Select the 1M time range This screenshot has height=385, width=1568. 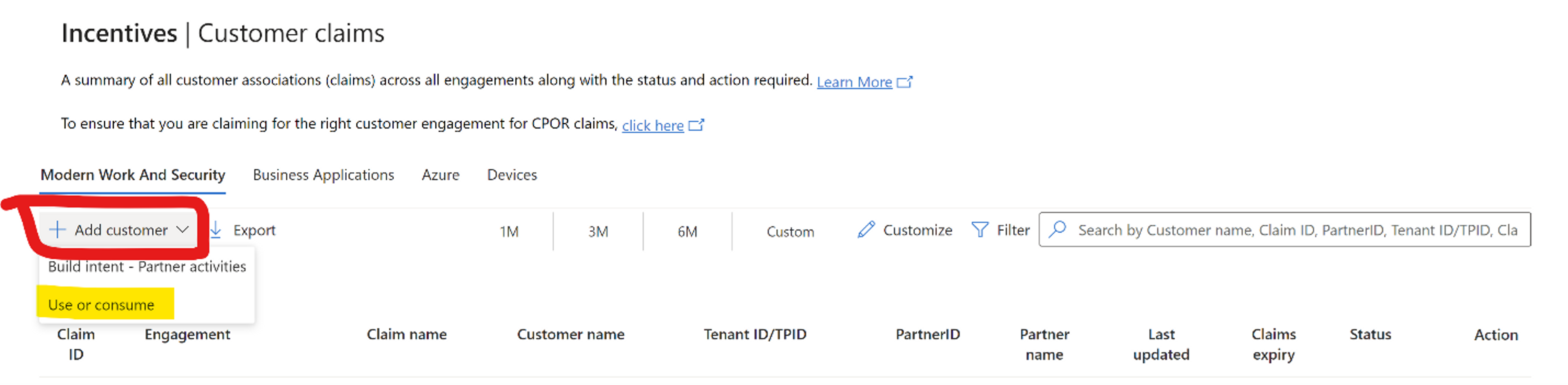click(509, 232)
